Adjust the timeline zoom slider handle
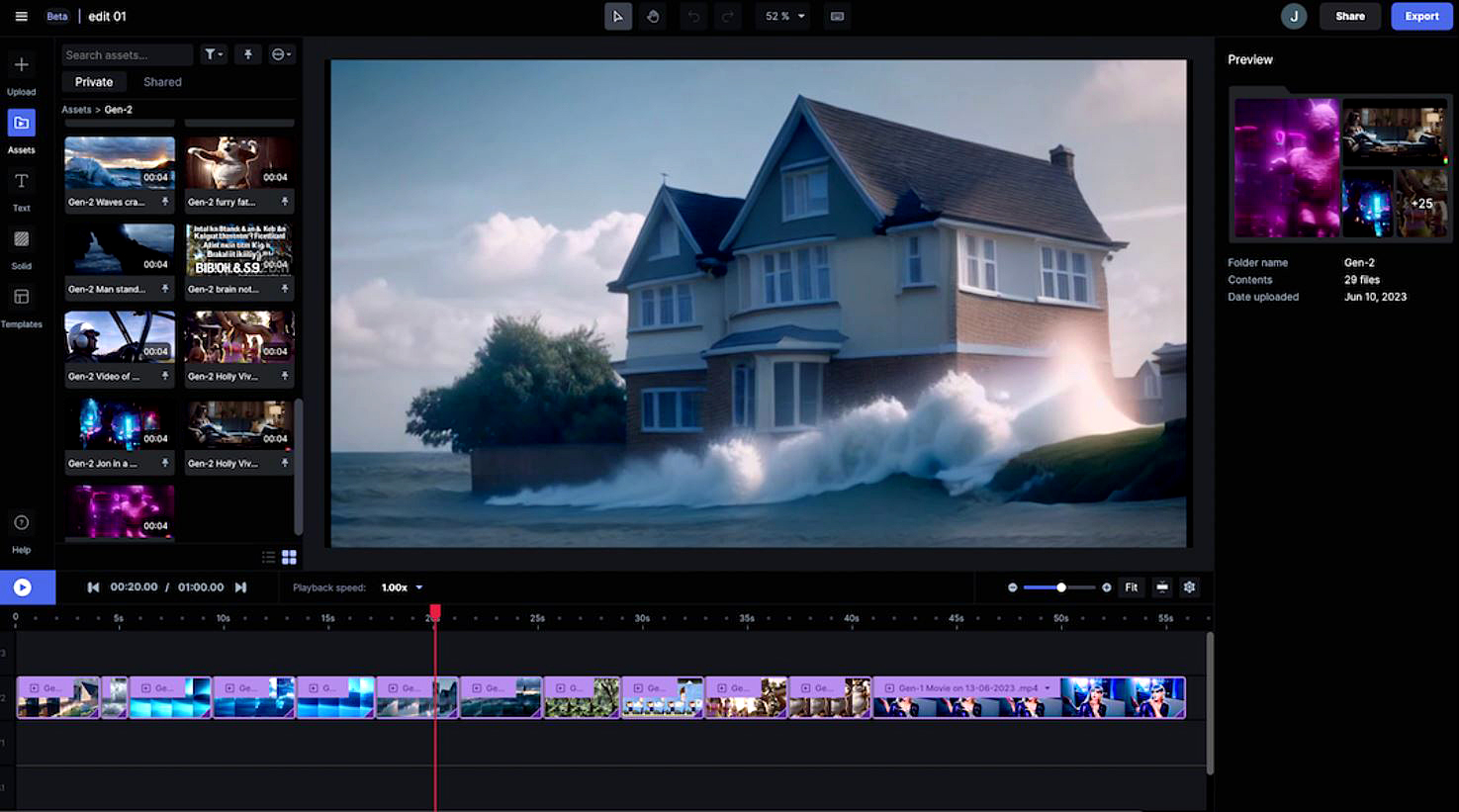 [1061, 587]
